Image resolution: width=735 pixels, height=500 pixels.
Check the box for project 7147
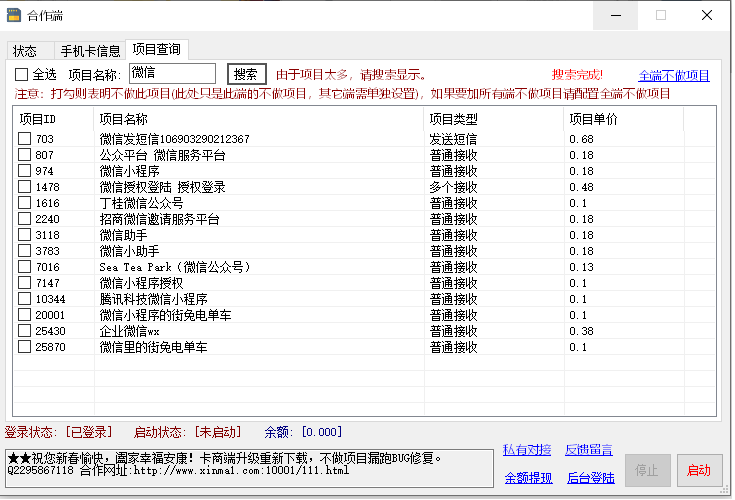pyautogui.click(x=24, y=283)
